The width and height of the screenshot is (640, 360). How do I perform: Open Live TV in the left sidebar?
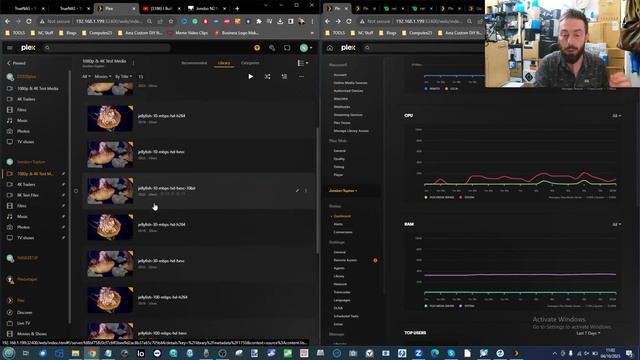pyautogui.click(x=23, y=323)
